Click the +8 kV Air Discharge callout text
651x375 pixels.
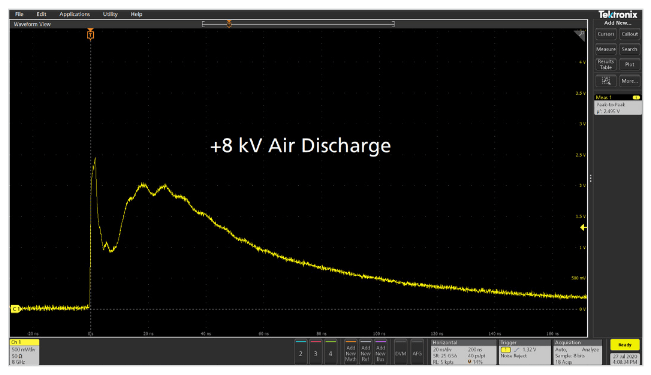tap(301, 146)
